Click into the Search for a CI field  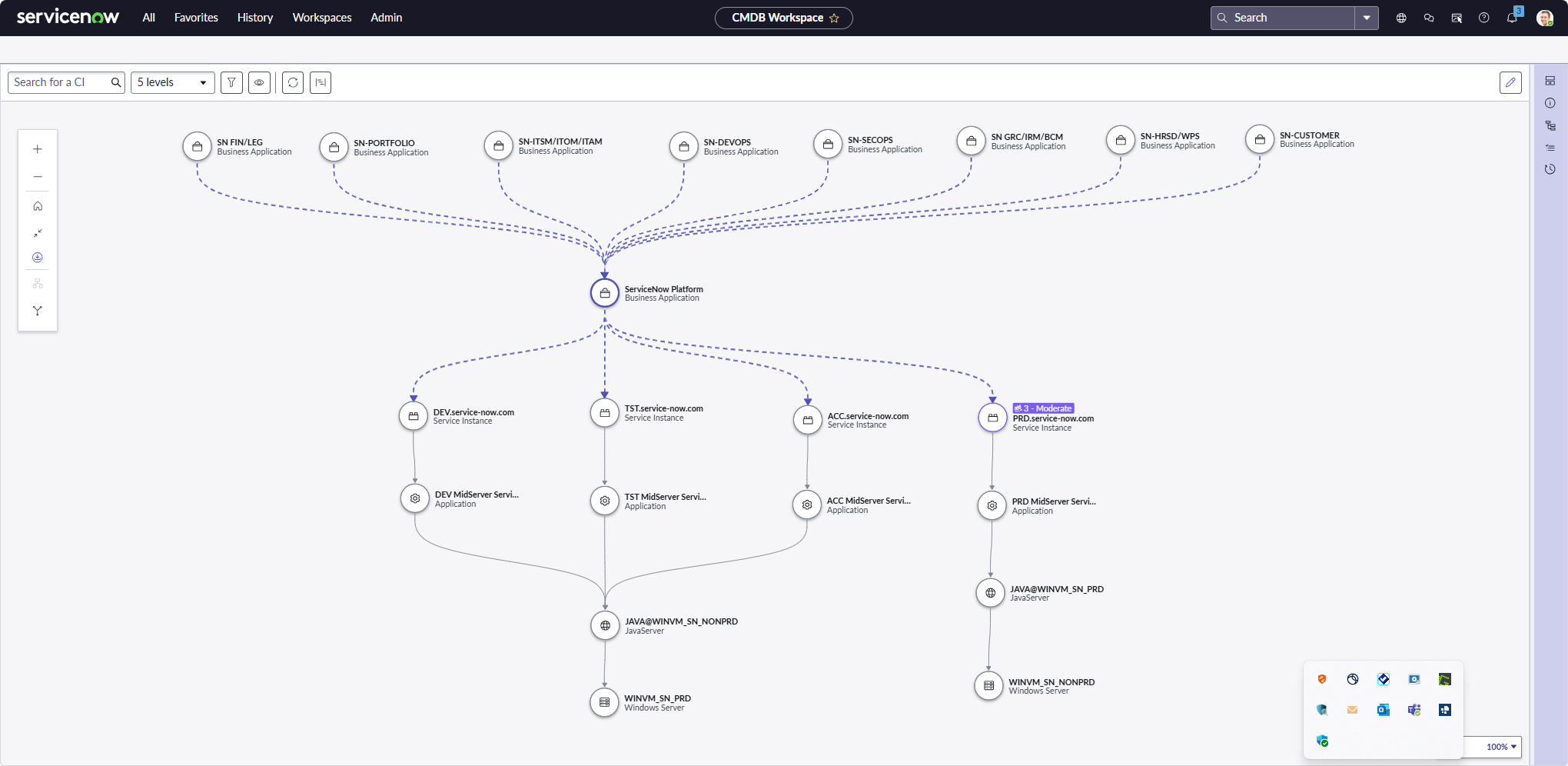66,82
